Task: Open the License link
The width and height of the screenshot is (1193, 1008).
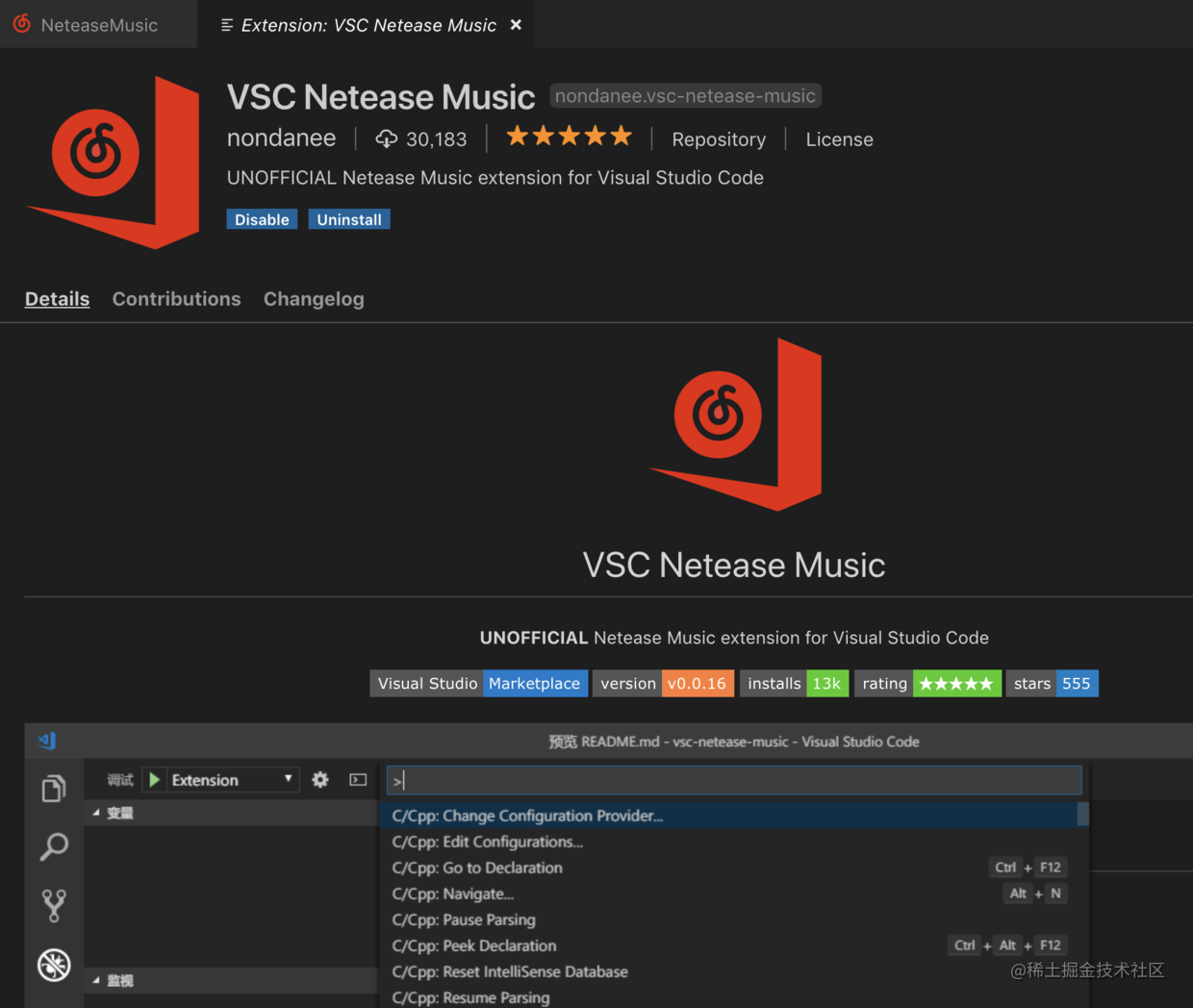Action: coord(839,139)
